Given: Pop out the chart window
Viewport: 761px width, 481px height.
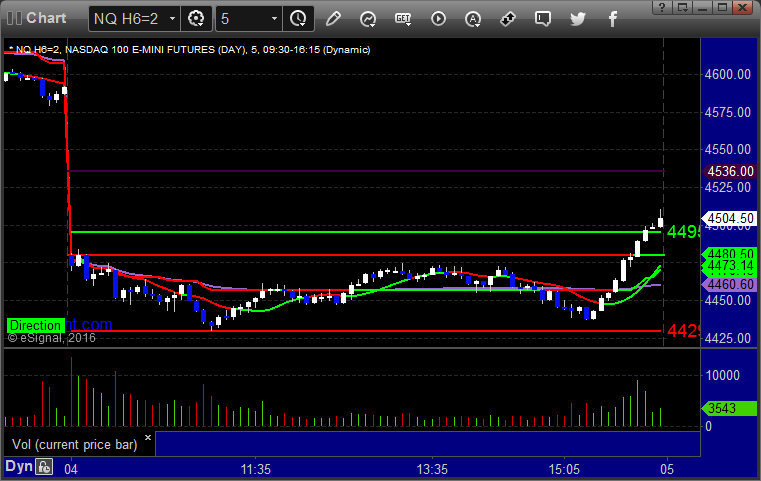Looking at the screenshot, I should 682,7.
